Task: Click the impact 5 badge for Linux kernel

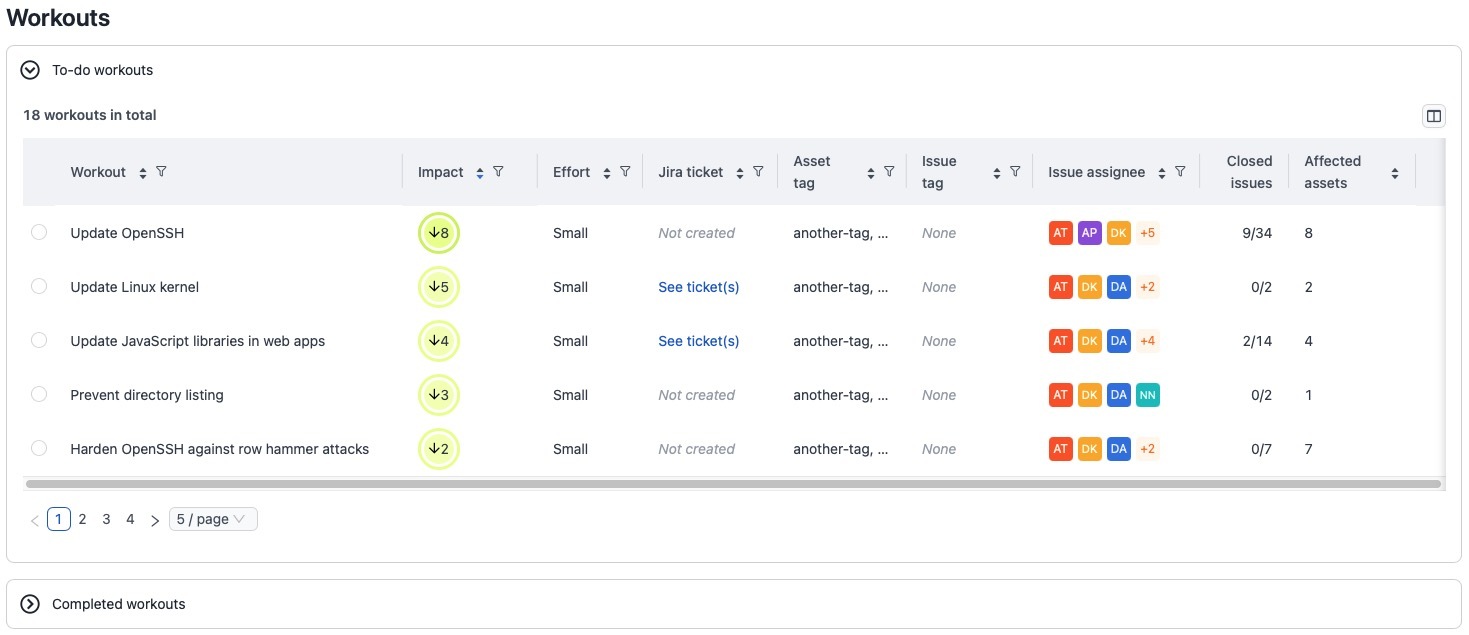Action: (x=439, y=287)
